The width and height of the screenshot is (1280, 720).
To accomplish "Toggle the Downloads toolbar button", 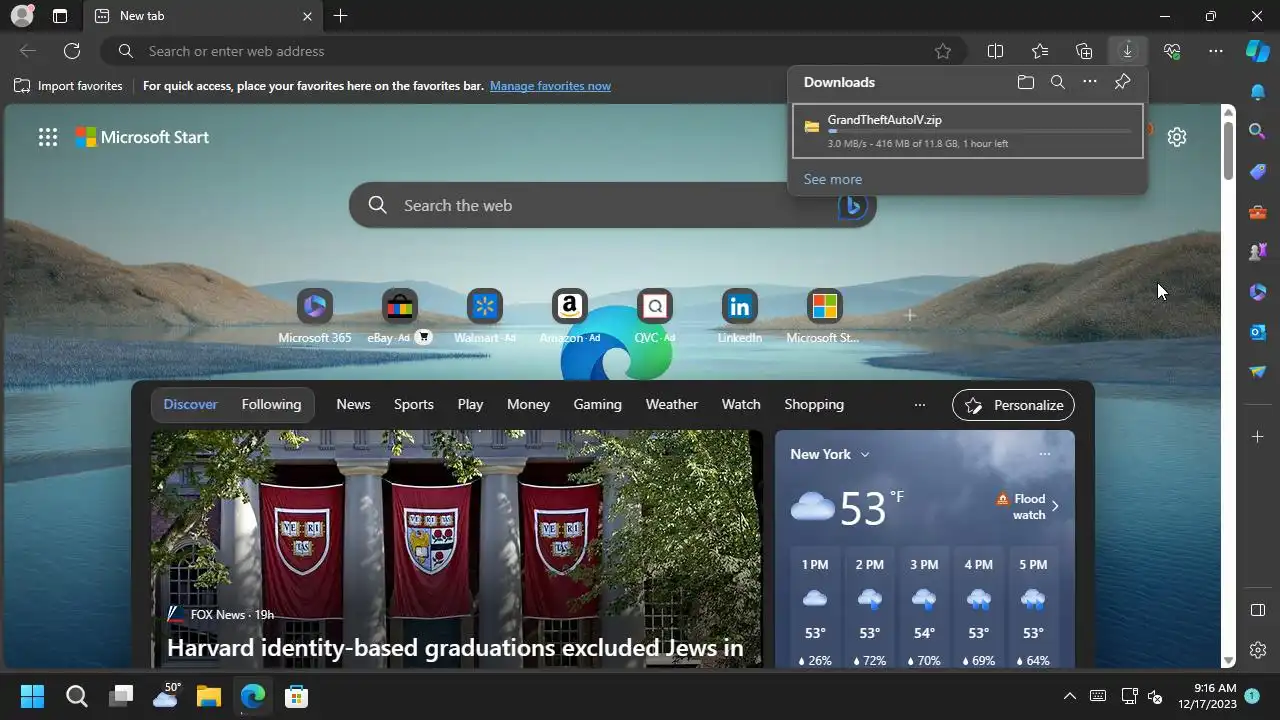I will coord(1127,51).
